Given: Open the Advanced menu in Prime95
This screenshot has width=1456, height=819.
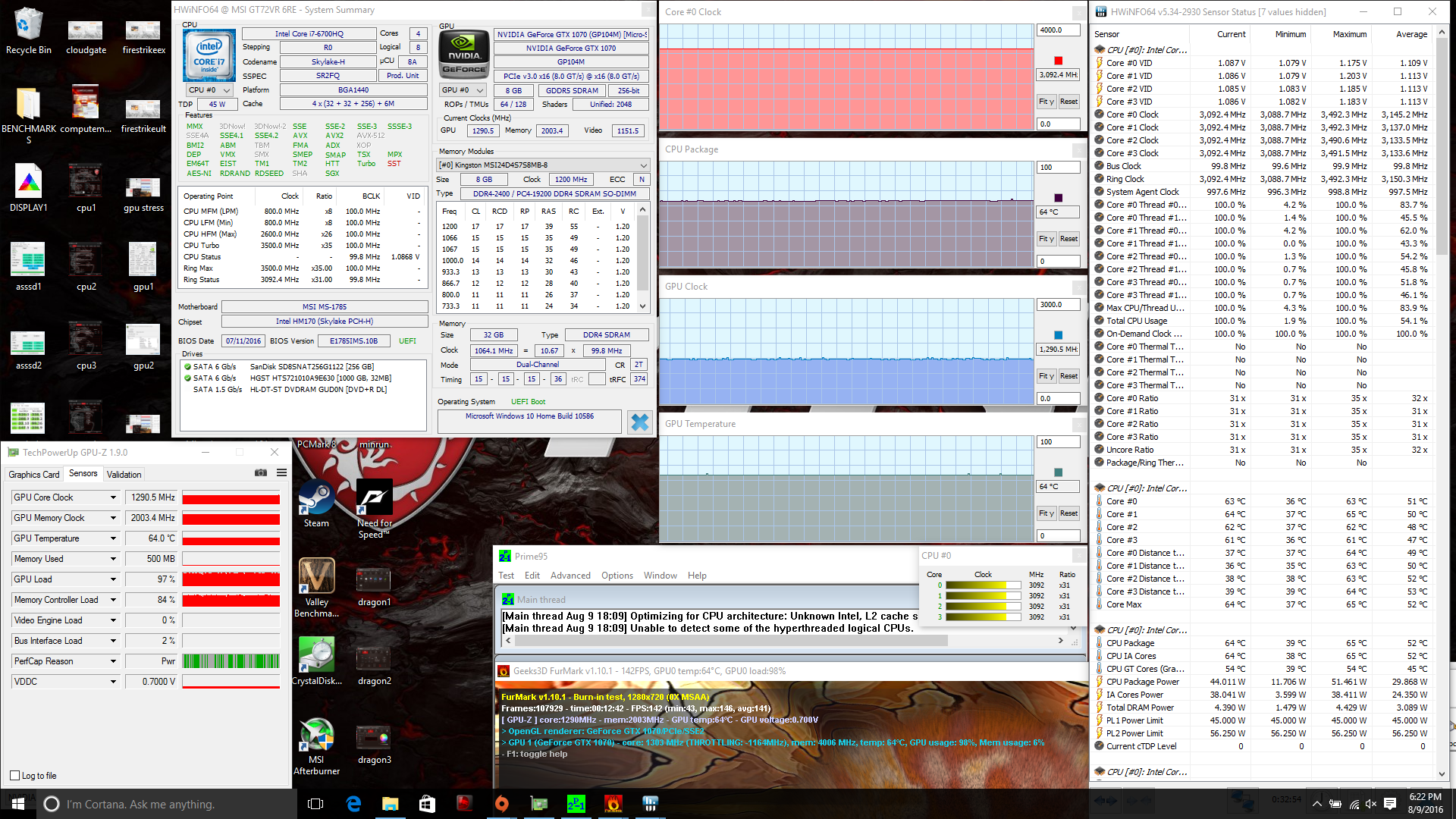Looking at the screenshot, I should [x=570, y=576].
